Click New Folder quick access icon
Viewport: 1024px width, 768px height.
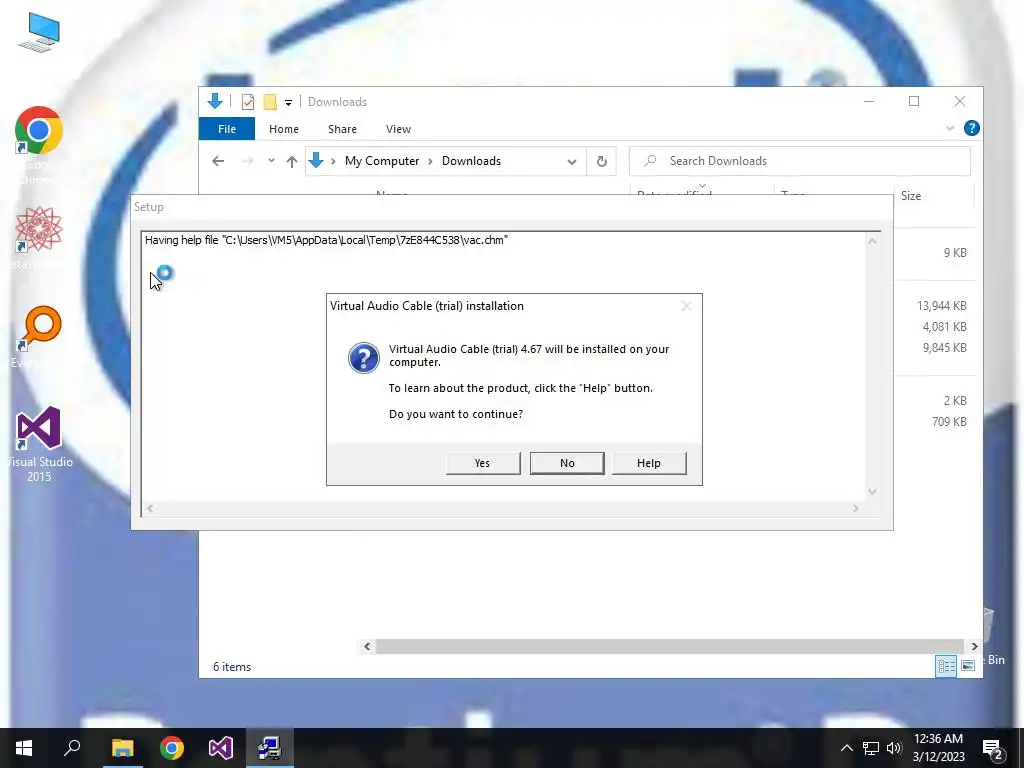click(x=270, y=102)
